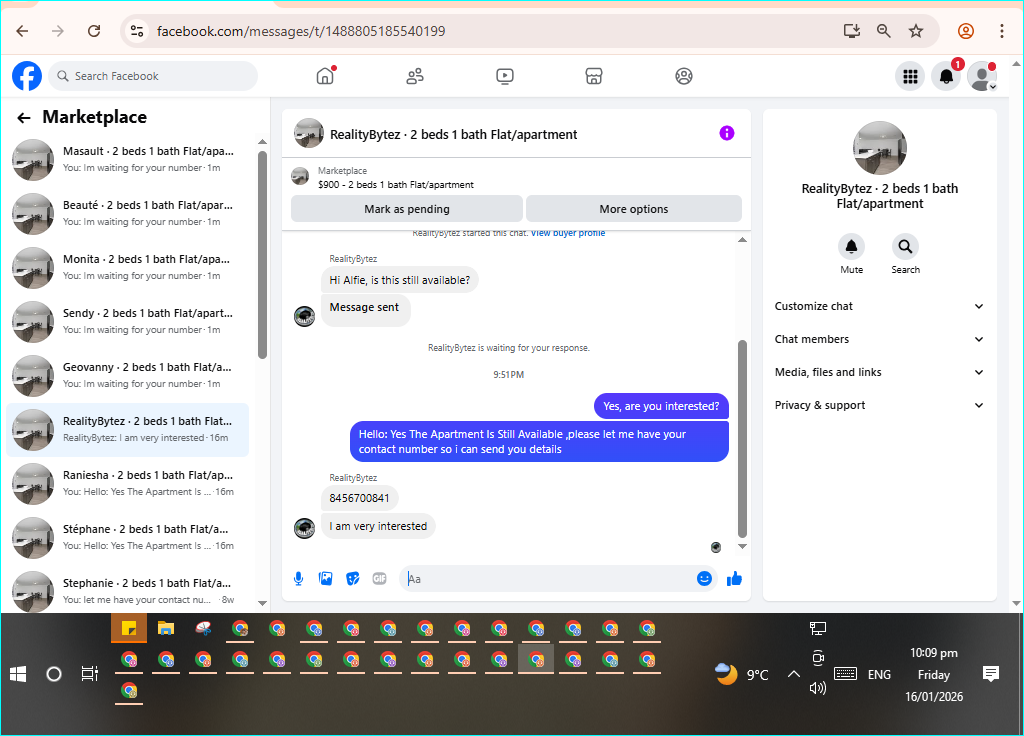This screenshot has height=736, width=1024.
Task: Open Windows Task View
Action: [89, 674]
